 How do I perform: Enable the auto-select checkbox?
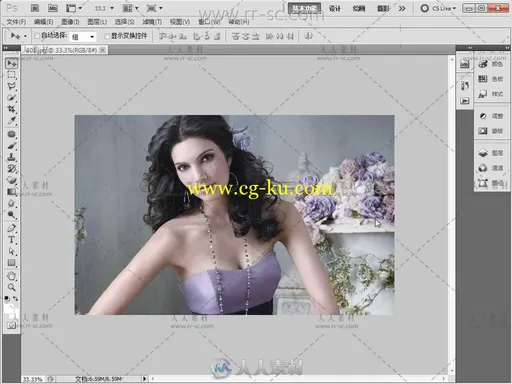[37, 36]
